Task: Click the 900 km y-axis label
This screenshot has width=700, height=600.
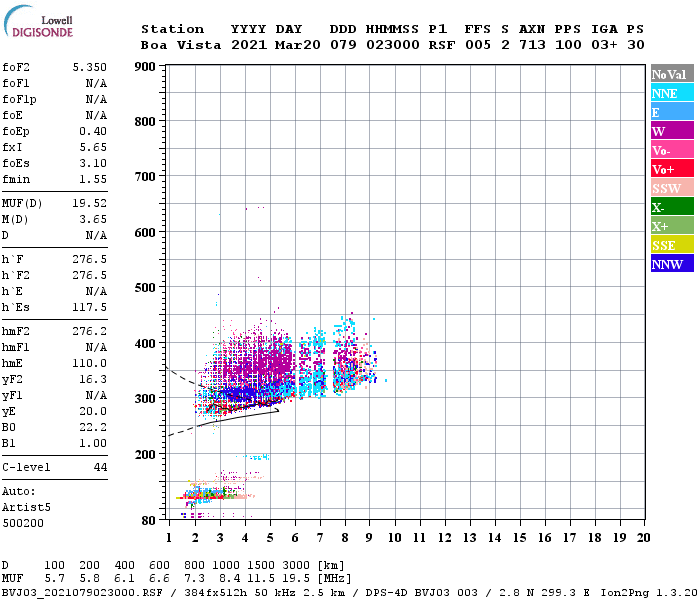Action: click(x=145, y=67)
